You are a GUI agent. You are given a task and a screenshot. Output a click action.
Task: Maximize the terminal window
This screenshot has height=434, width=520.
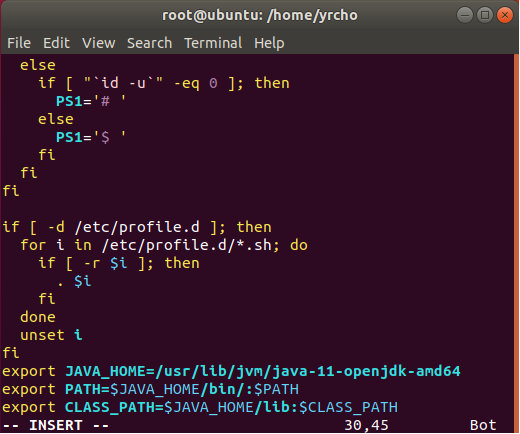[485, 15]
